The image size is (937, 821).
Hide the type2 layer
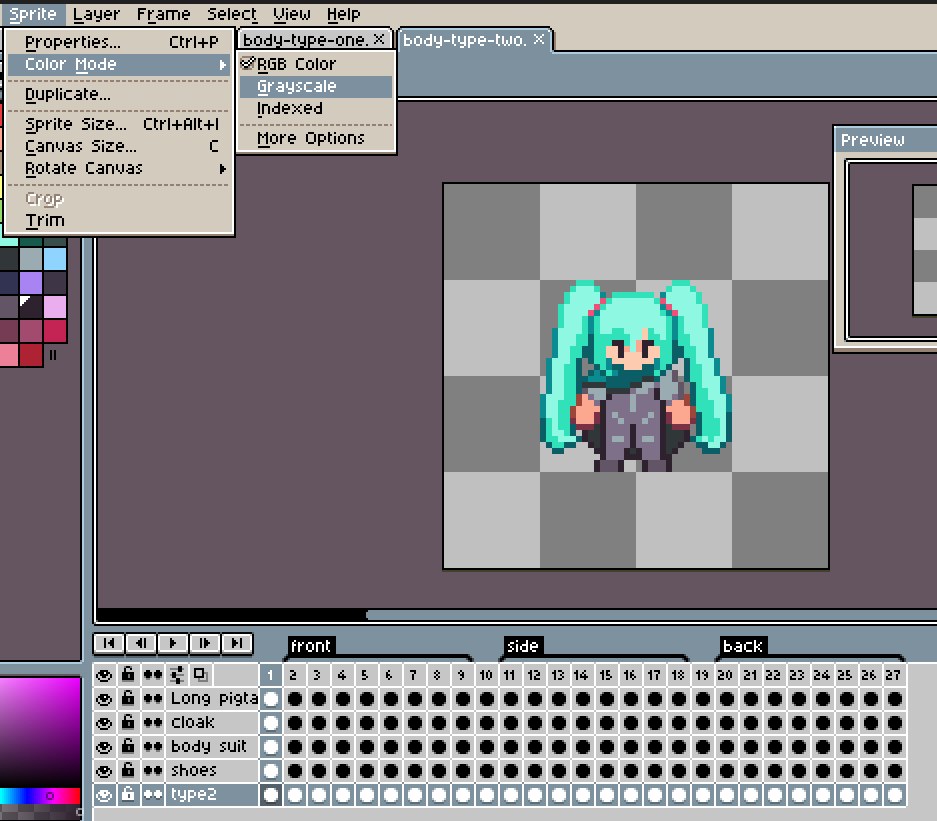104,795
